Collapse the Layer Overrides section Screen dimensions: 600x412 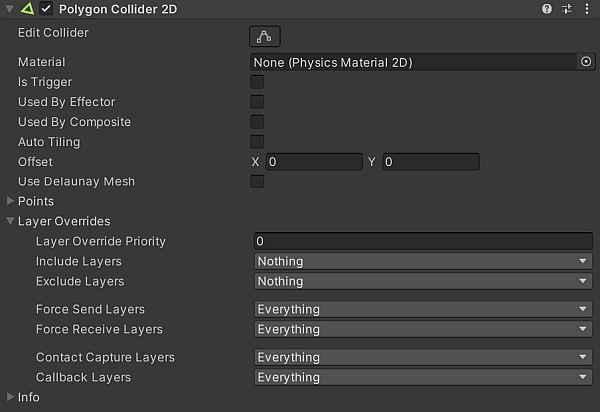[11, 221]
